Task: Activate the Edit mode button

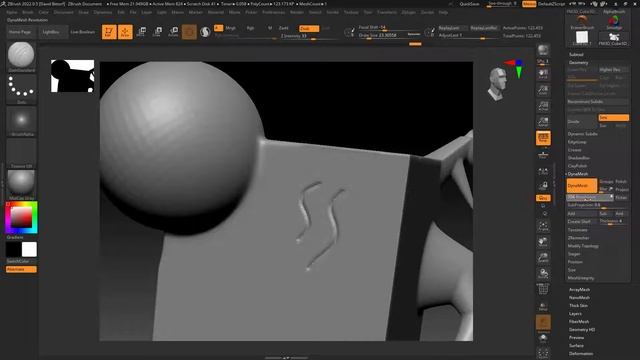Action: (109, 32)
